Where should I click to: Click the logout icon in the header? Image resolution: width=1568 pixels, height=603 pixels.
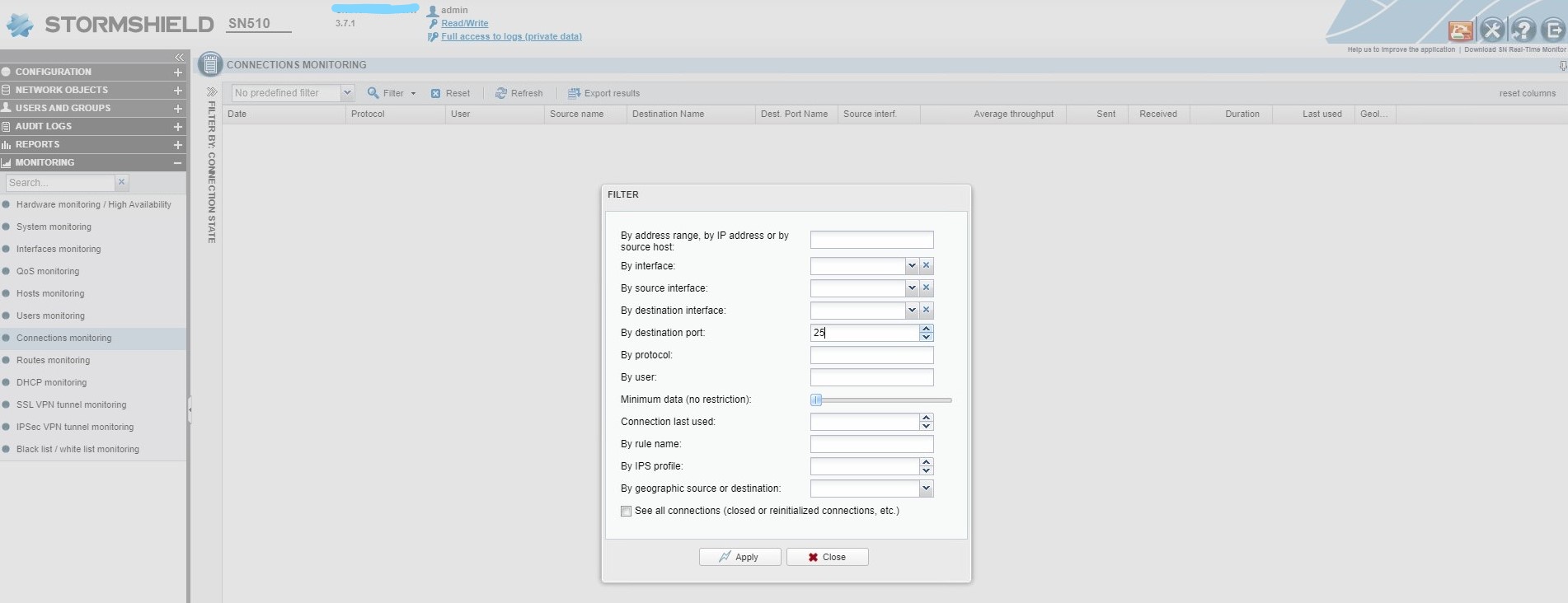(1554, 31)
